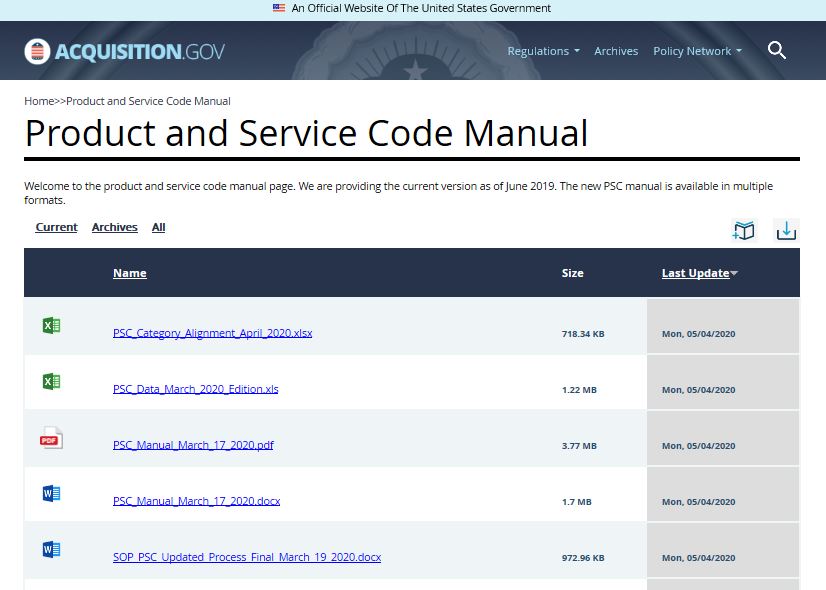The width and height of the screenshot is (826, 590).
Task: Click the Size column header
Action: pyautogui.click(x=572, y=273)
